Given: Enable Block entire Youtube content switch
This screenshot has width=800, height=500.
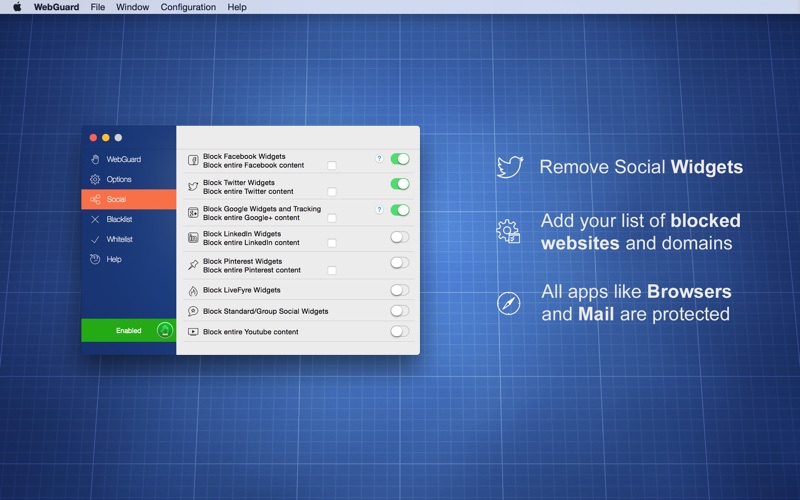Looking at the screenshot, I should pos(400,331).
